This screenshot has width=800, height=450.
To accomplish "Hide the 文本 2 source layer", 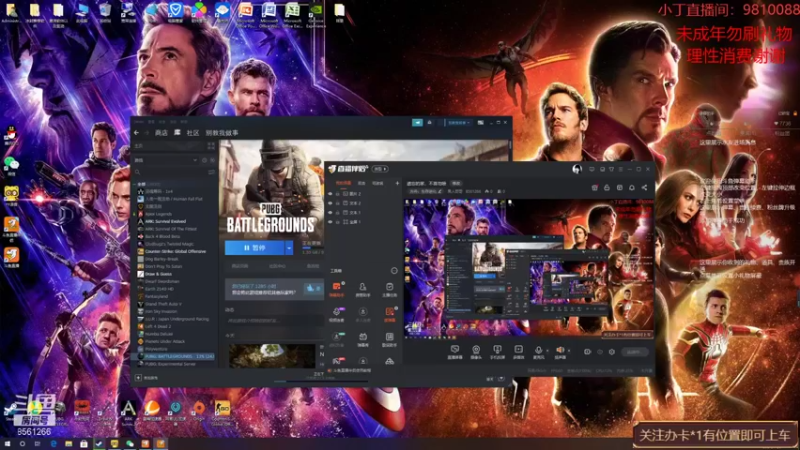I will tap(330, 203).
